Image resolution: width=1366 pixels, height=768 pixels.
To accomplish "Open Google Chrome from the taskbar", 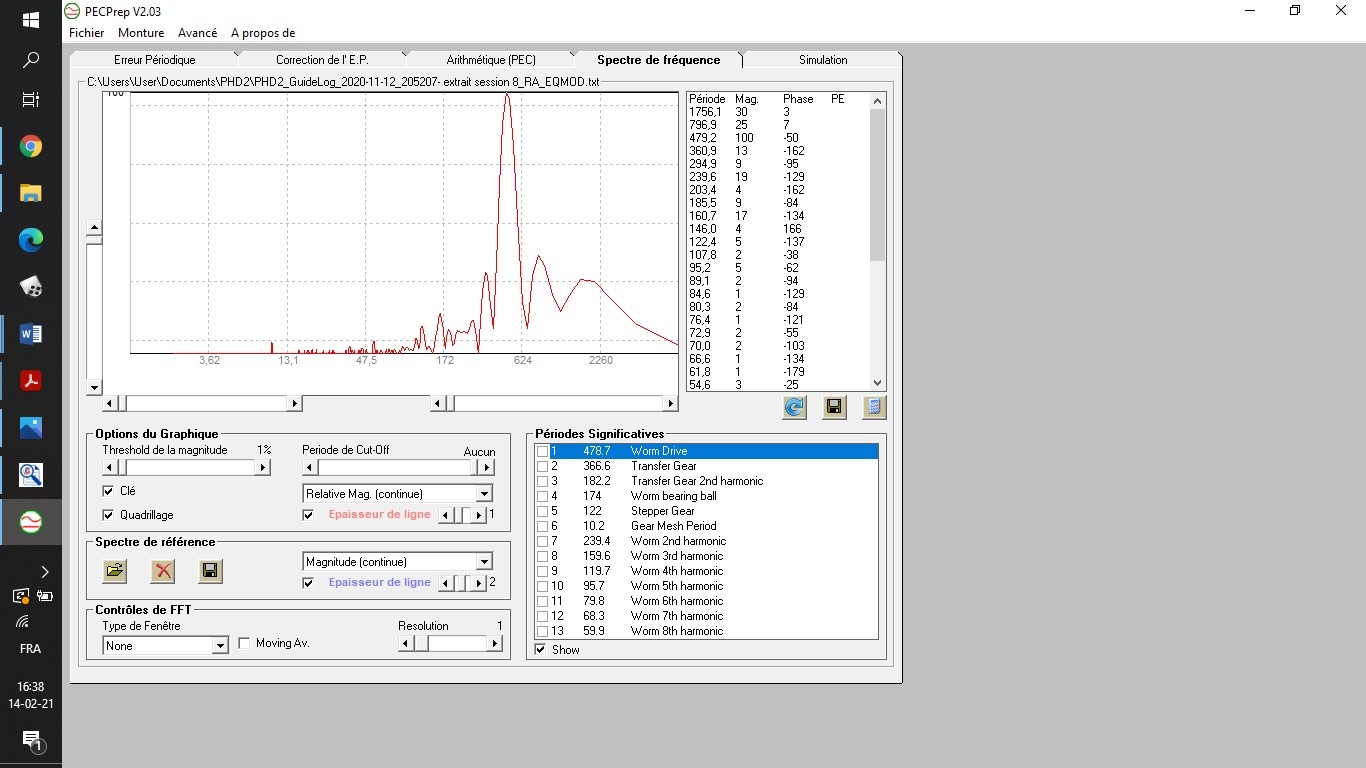I will click(31, 147).
